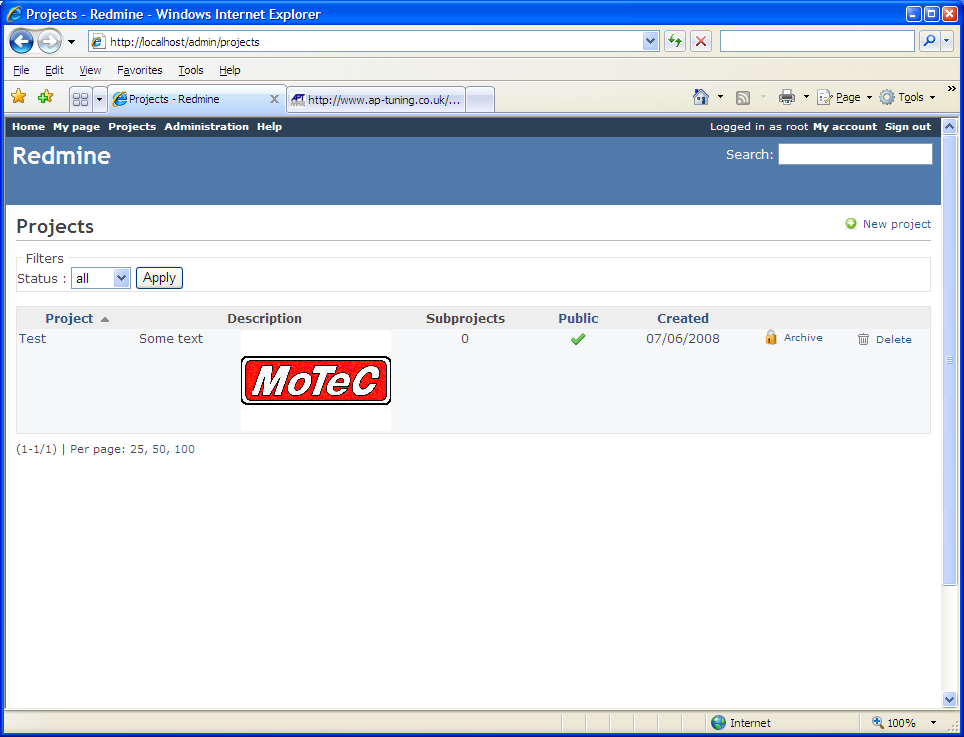
Task: Click the scrollbar down arrow
Action: click(x=949, y=699)
